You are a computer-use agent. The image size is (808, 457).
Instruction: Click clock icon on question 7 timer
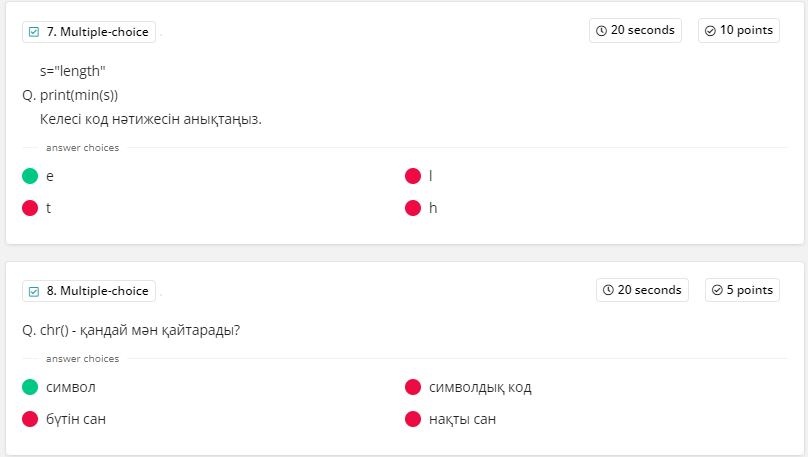click(601, 31)
